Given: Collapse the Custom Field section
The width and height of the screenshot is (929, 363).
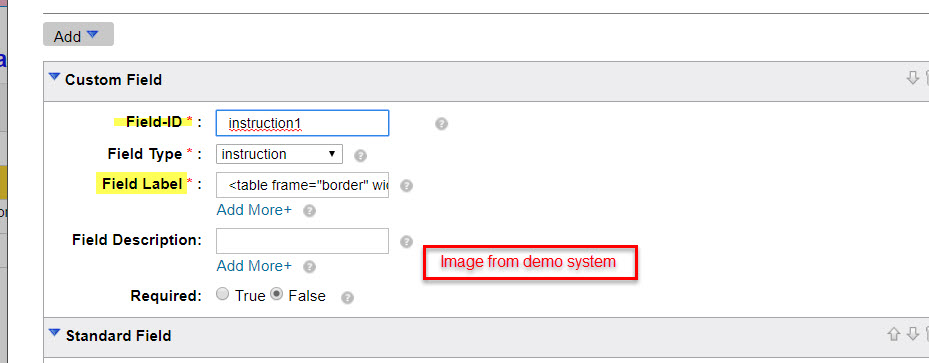Looking at the screenshot, I should point(55,77).
